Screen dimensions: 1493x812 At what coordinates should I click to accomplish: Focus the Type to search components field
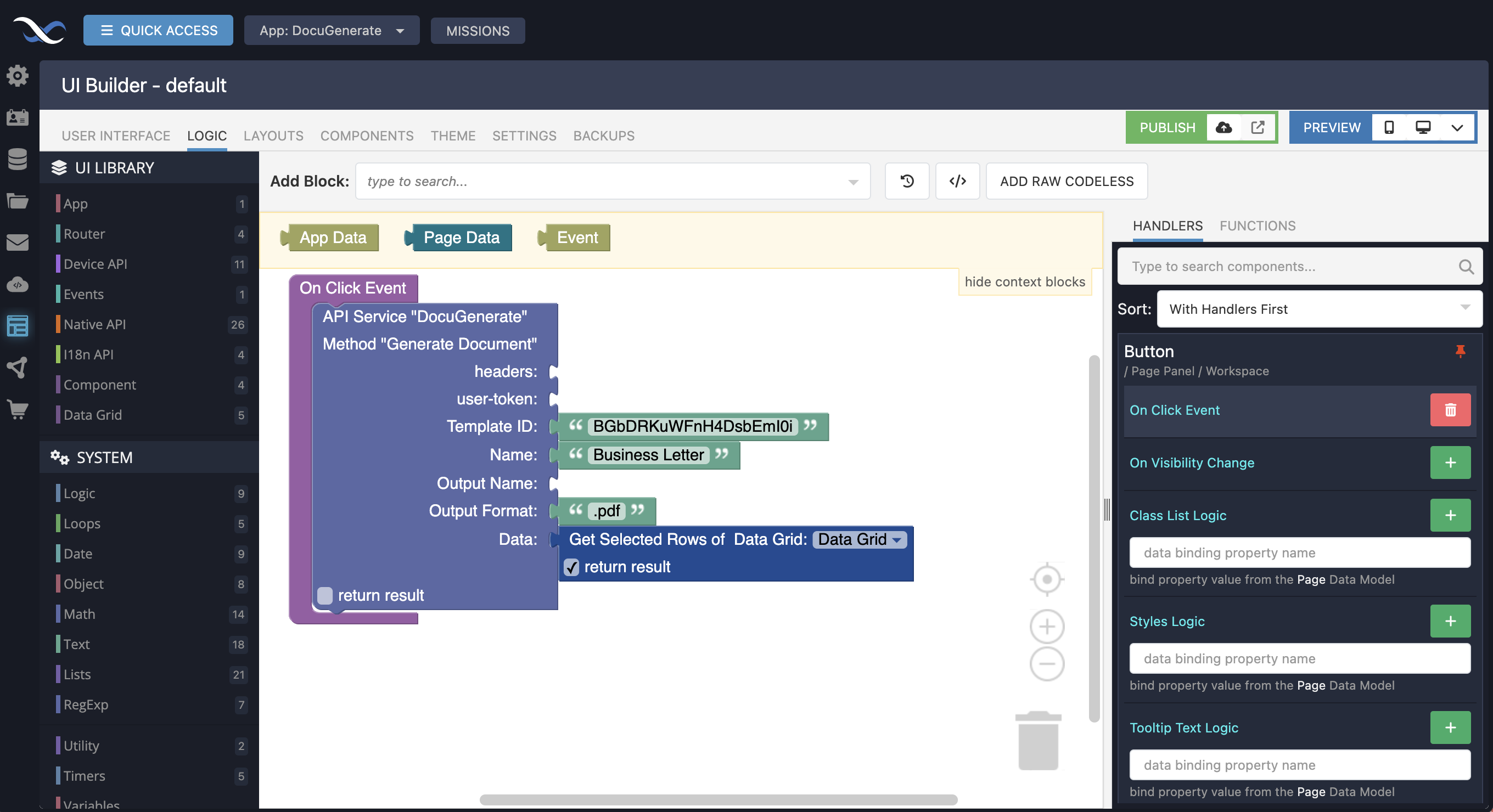pyautogui.click(x=1289, y=267)
